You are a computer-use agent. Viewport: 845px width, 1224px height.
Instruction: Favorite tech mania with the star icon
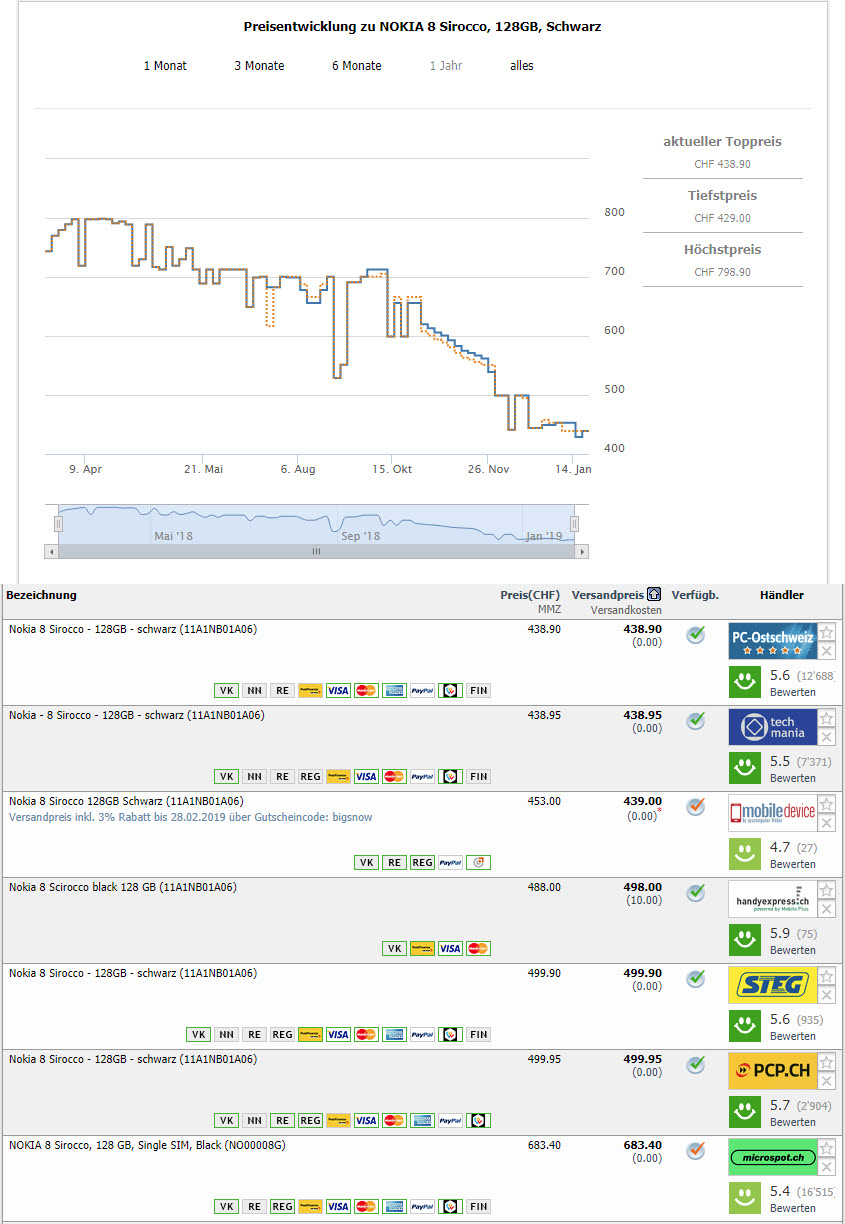coord(827,718)
